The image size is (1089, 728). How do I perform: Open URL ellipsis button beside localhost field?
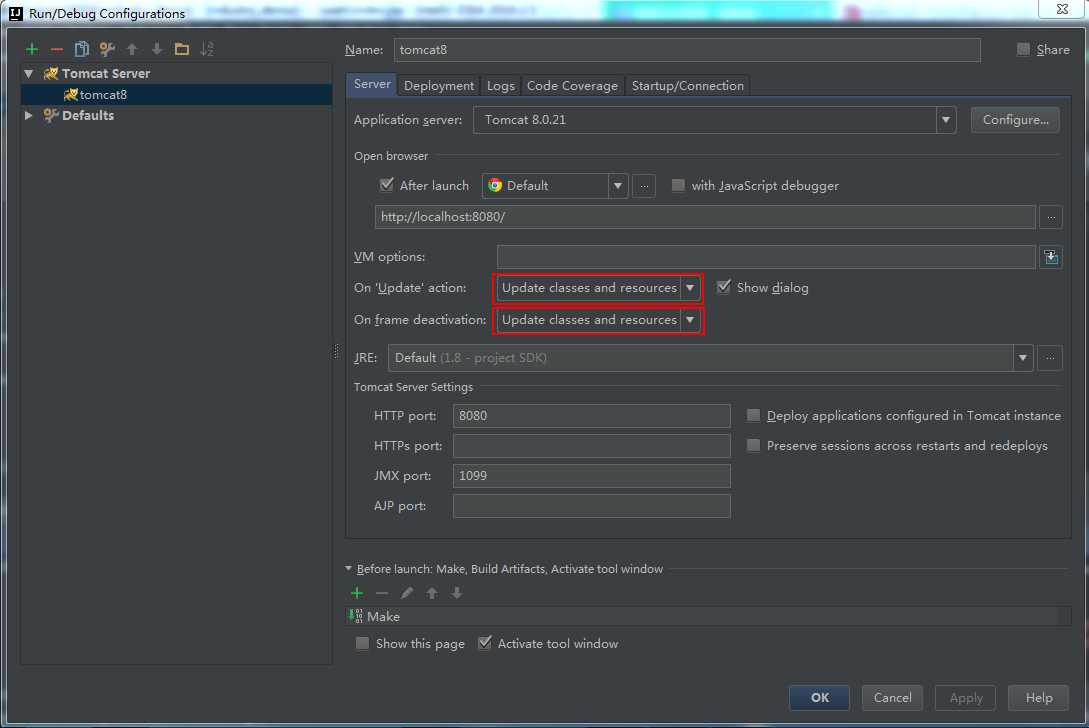[x=1051, y=217]
